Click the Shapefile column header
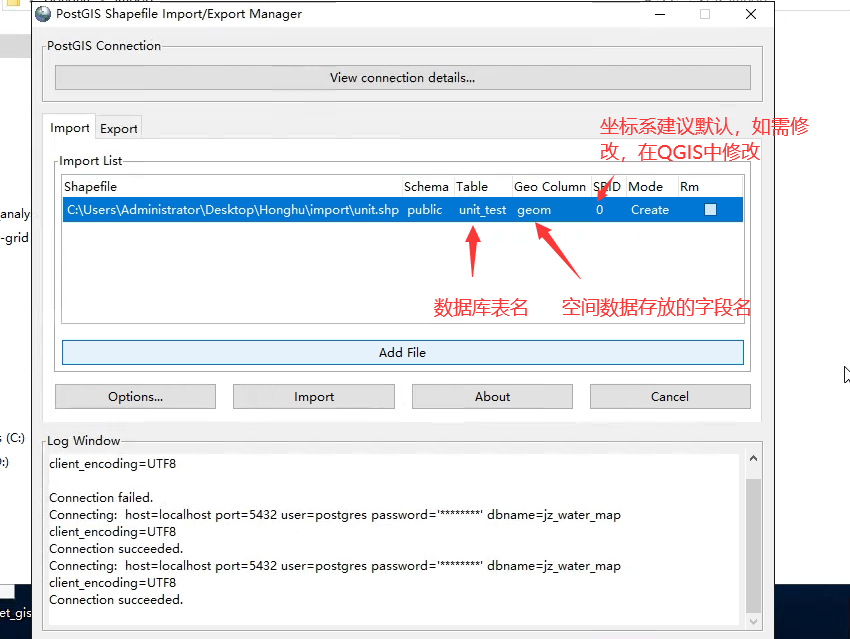850x639 pixels. 230,187
